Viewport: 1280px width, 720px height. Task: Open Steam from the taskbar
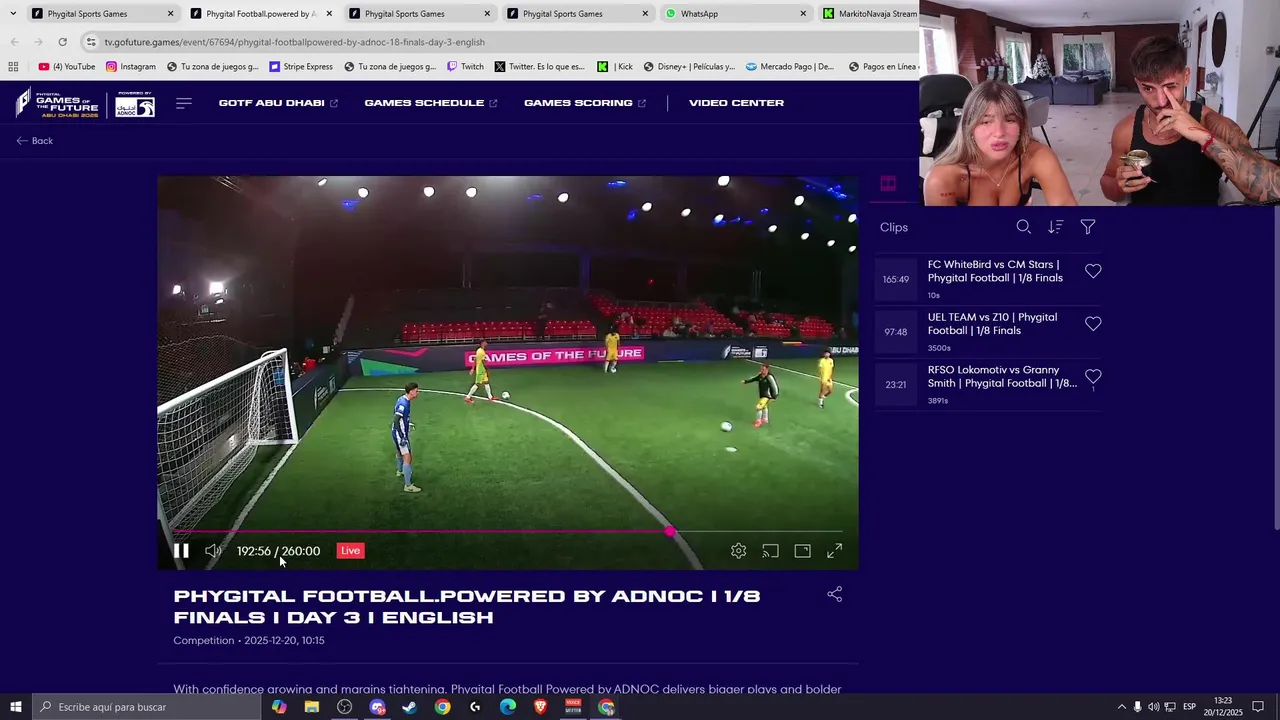pyautogui.click(x=409, y=707)
